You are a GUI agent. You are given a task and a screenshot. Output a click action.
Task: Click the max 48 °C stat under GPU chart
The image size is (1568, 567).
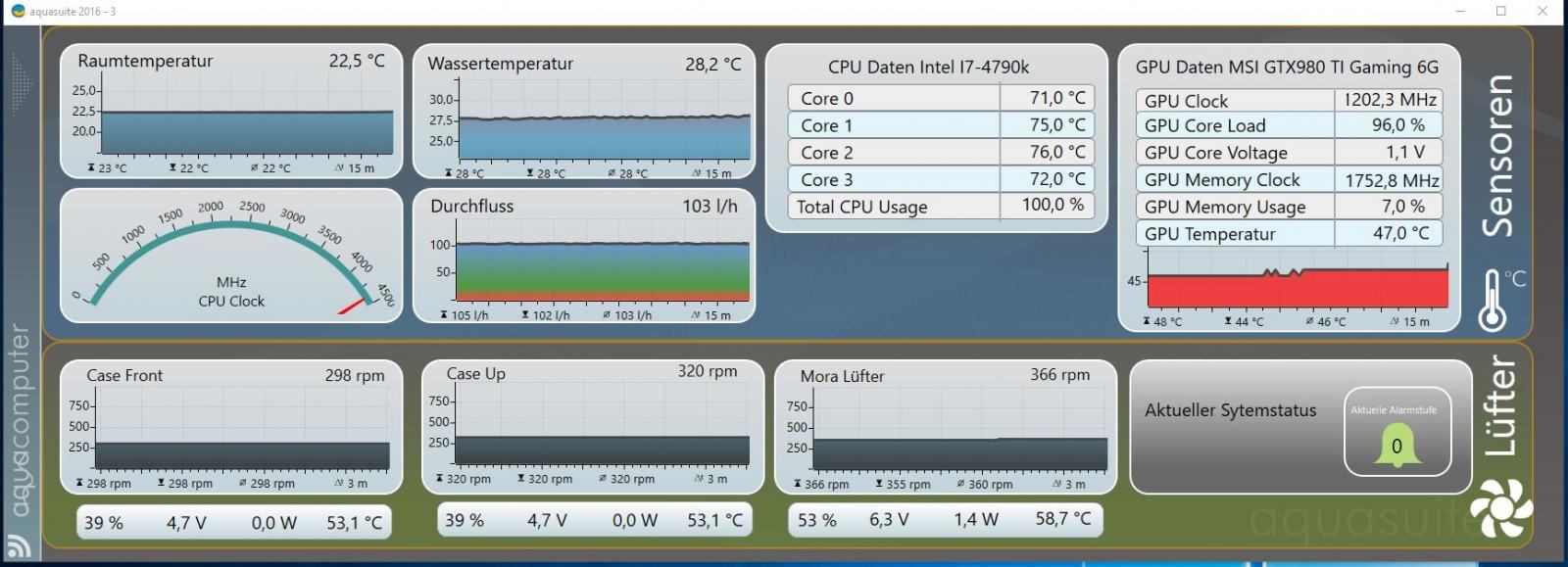coord(1163,321)
